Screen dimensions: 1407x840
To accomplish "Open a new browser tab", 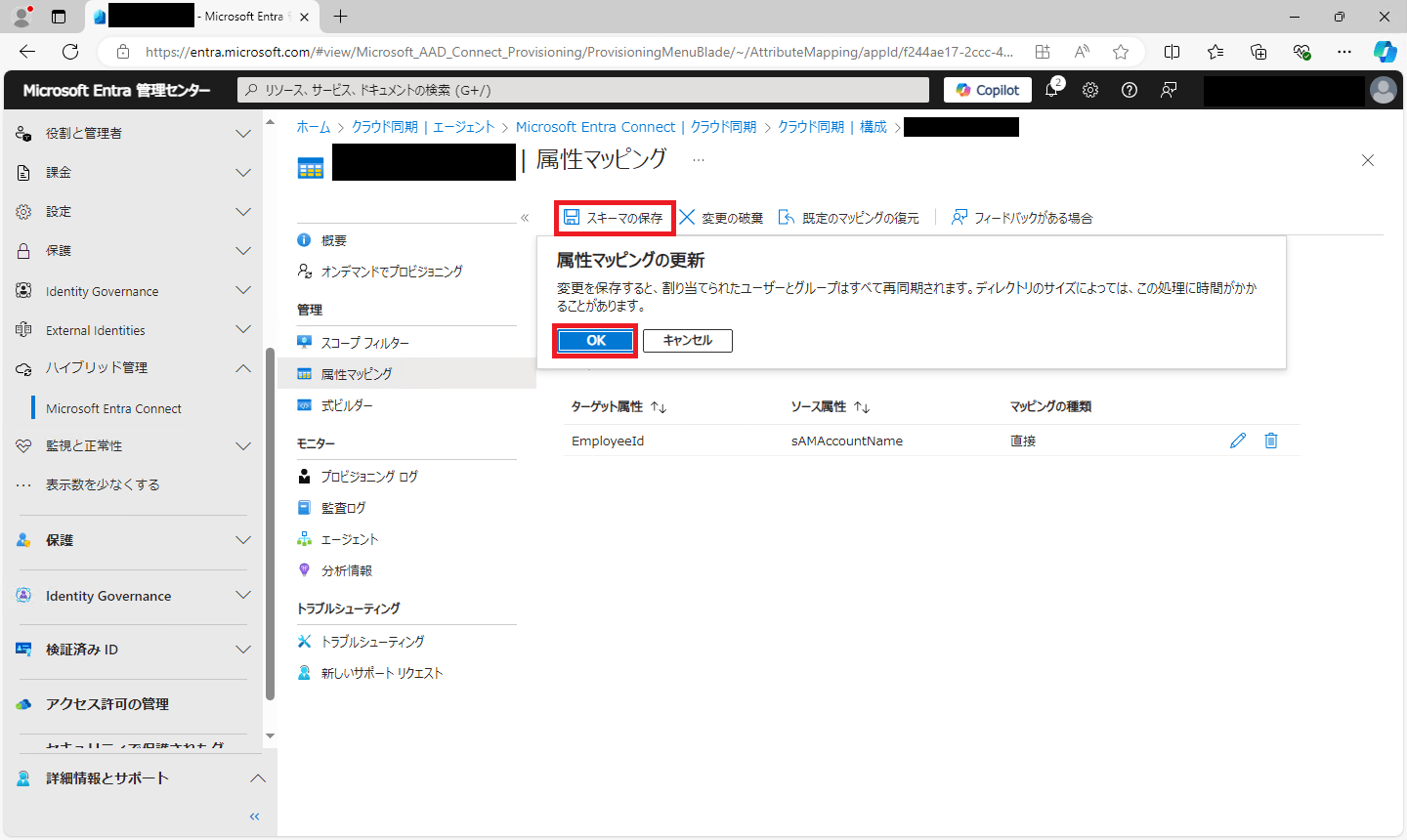I will [340, 17].
